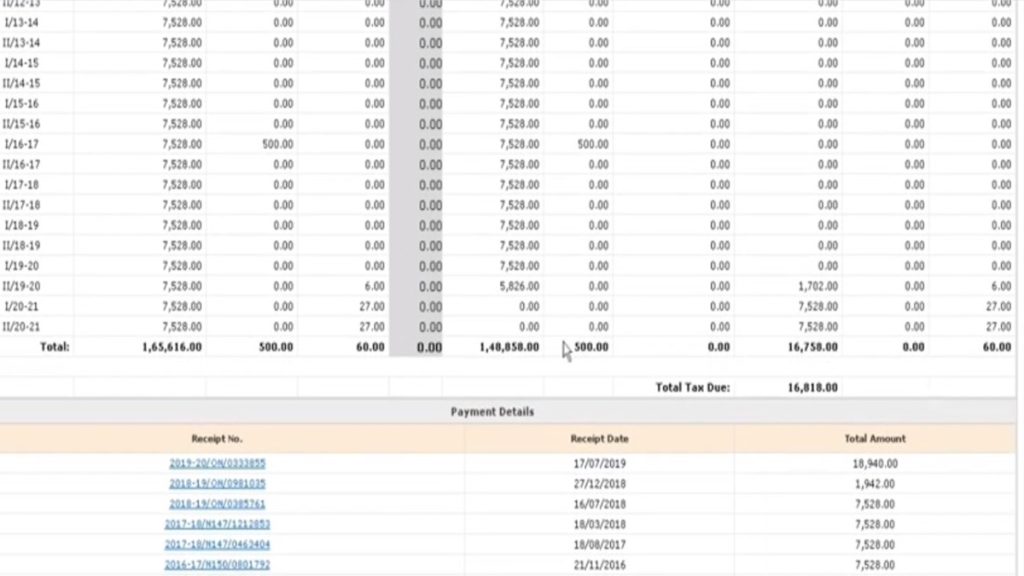Select the Receipt Date column header
The image size is (1024, 576).
(x=600, y=438)
